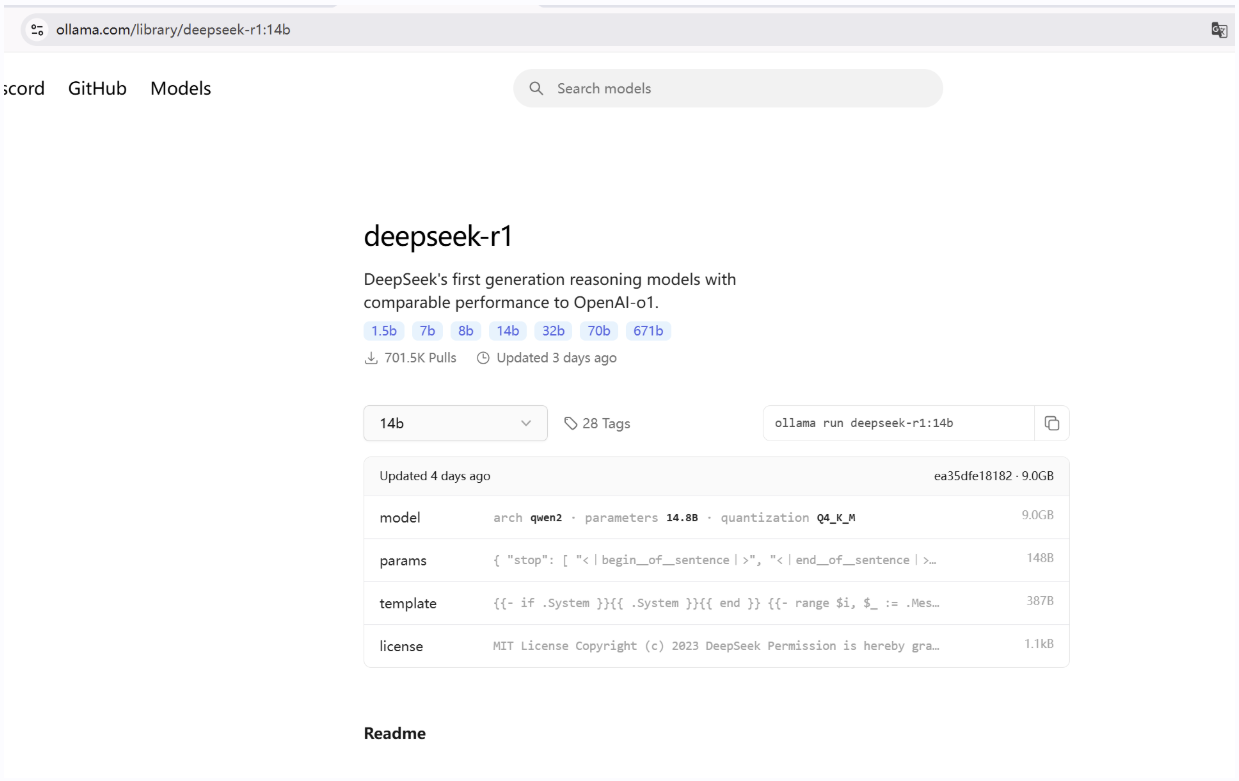This screenshot has width=1239, height=781.
Task: Click the download icon next to pulls
Action: pyautogui.click(x=369, y=358)
